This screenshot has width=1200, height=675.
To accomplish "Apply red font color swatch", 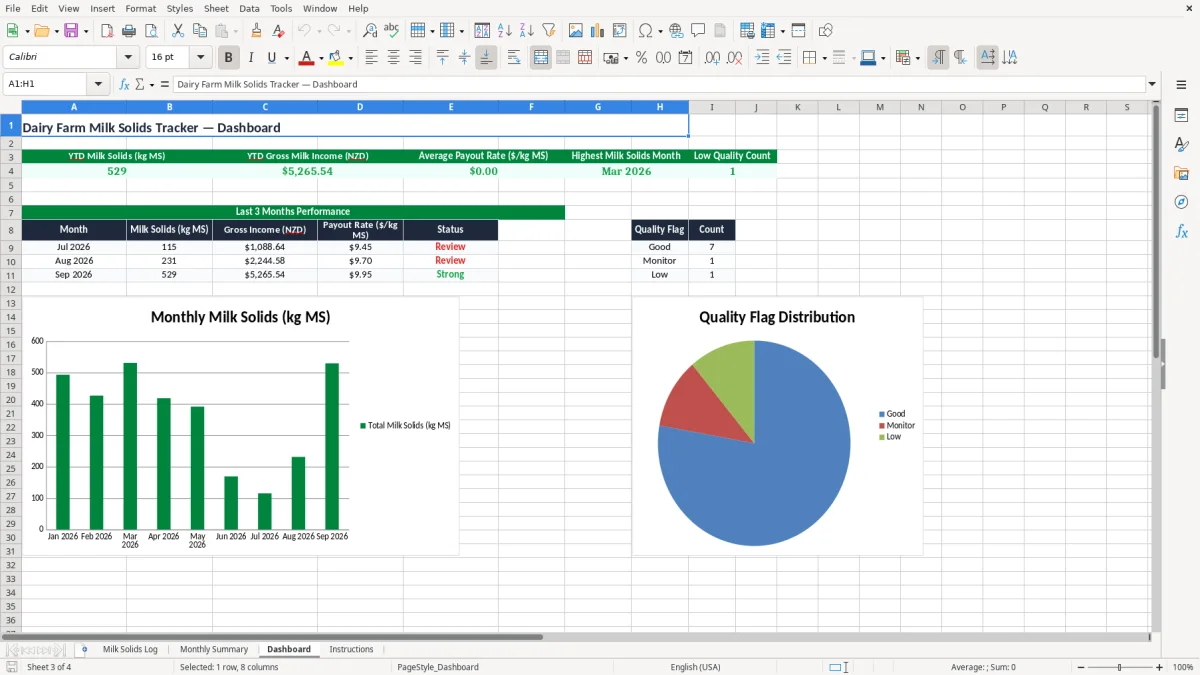I will (x=306, y=58).
